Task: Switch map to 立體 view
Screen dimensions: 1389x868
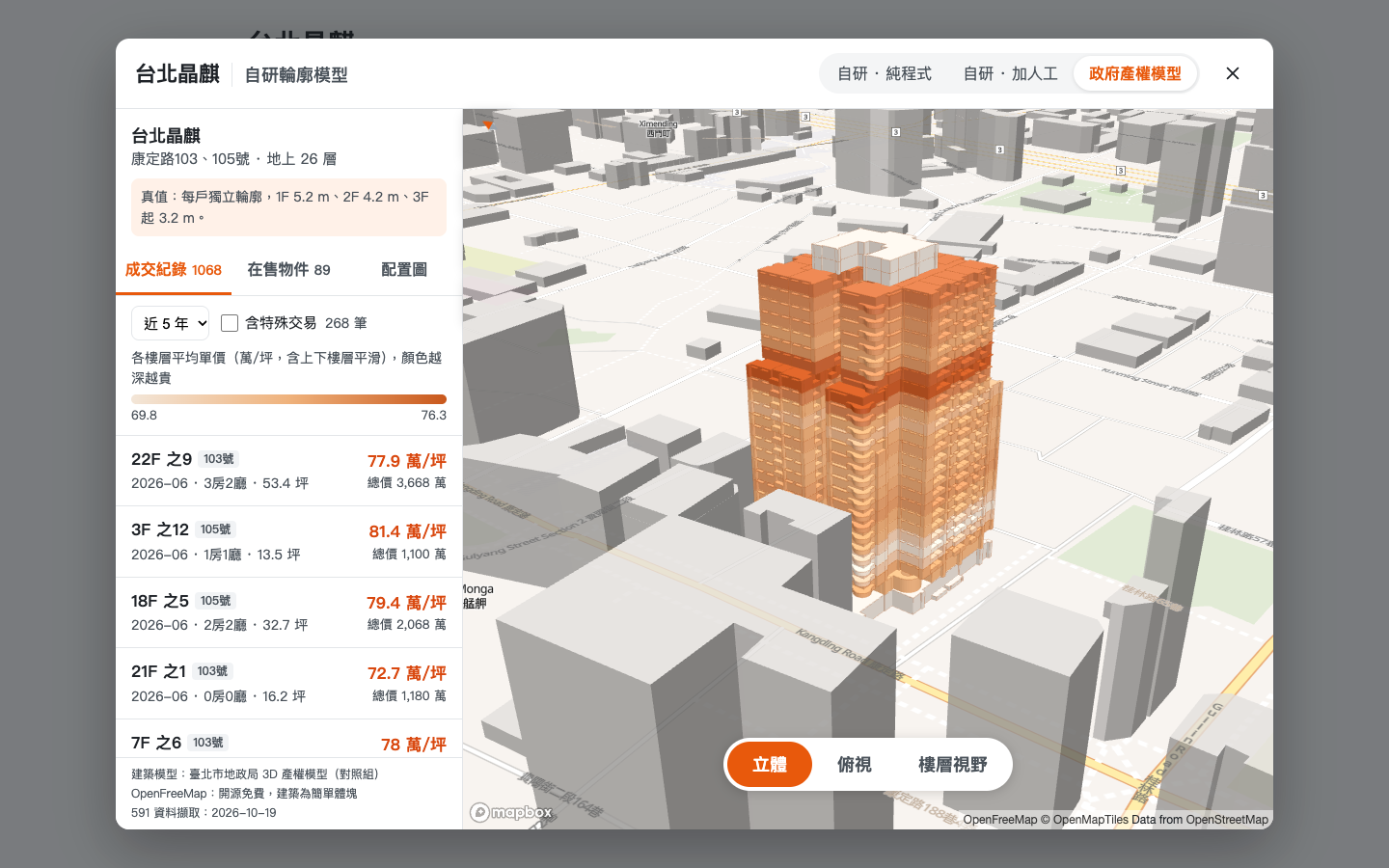Action: [770, 765]
